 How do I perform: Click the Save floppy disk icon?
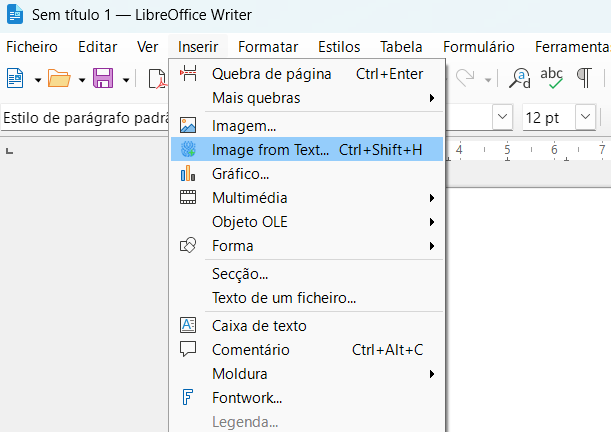pyautogui.click(x=103, y=78)
